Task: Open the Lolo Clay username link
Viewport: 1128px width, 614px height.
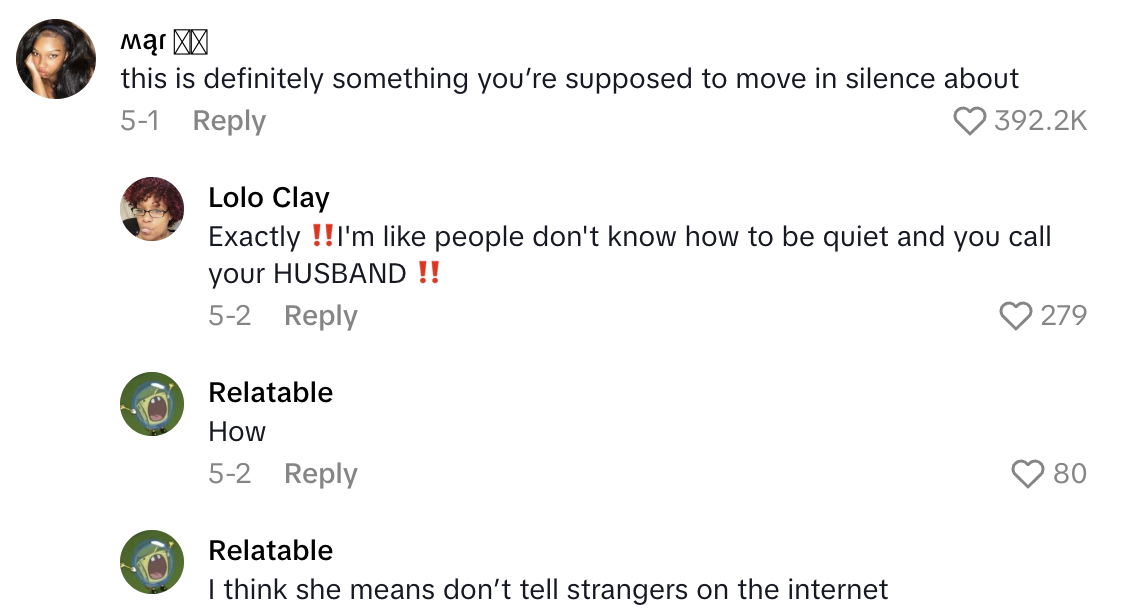Action: 269,198
